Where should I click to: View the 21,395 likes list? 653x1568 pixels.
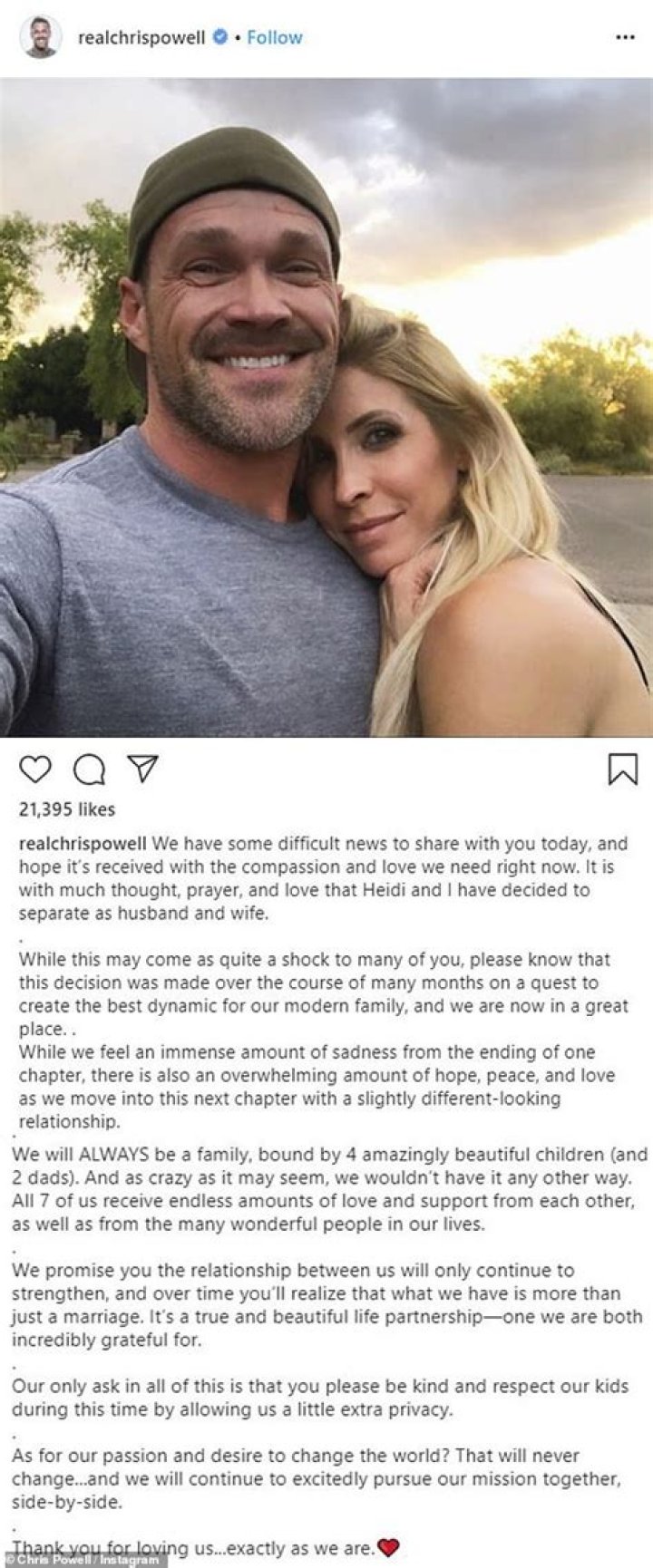(67, 809)
